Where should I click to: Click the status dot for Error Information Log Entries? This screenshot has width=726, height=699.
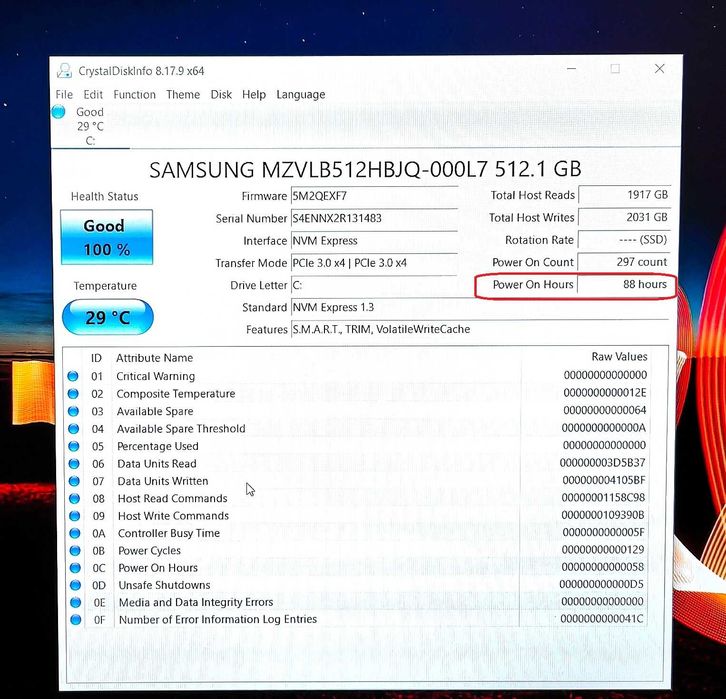click(75, 619)
